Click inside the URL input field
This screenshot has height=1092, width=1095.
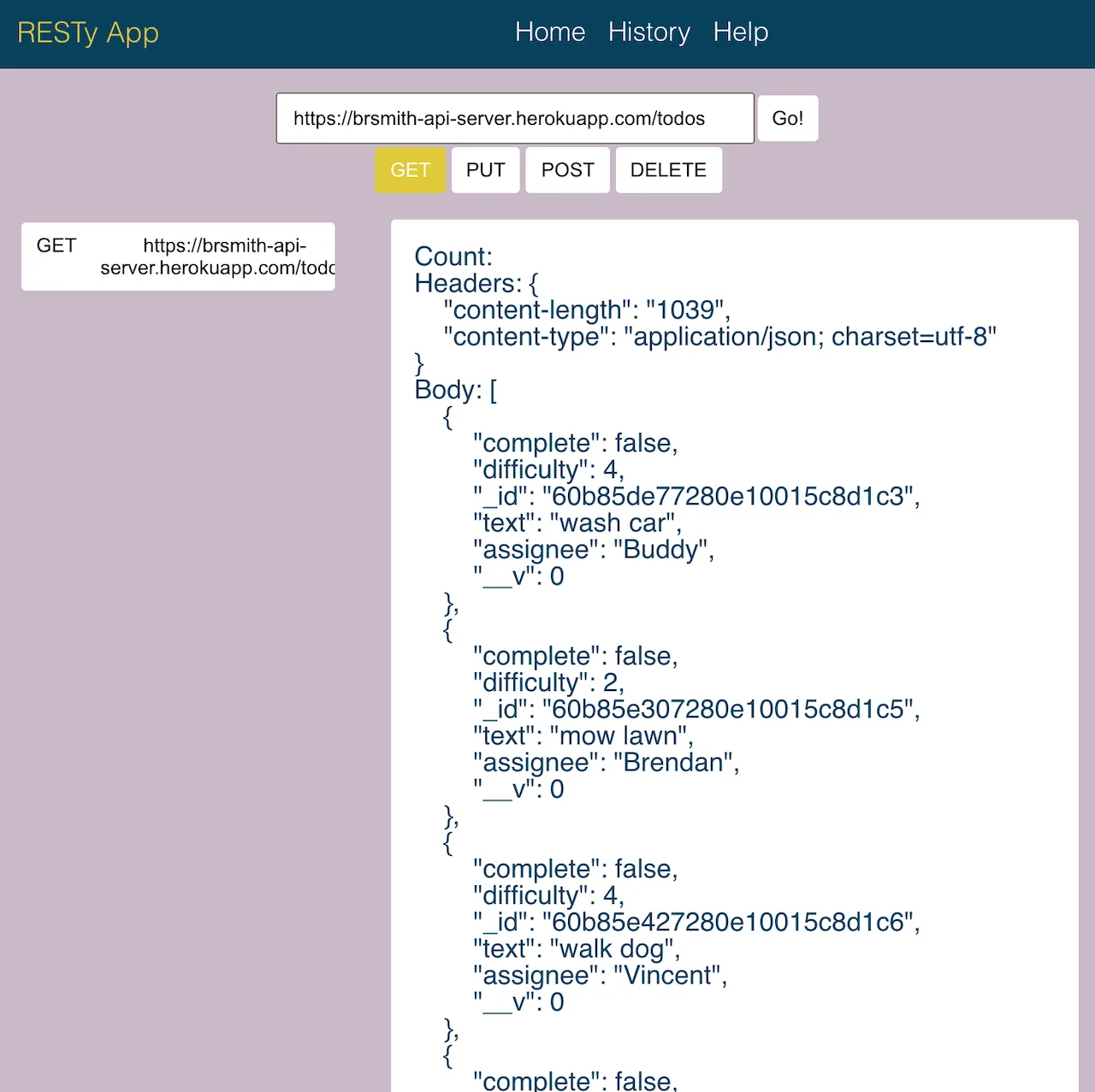coord(514,118)
